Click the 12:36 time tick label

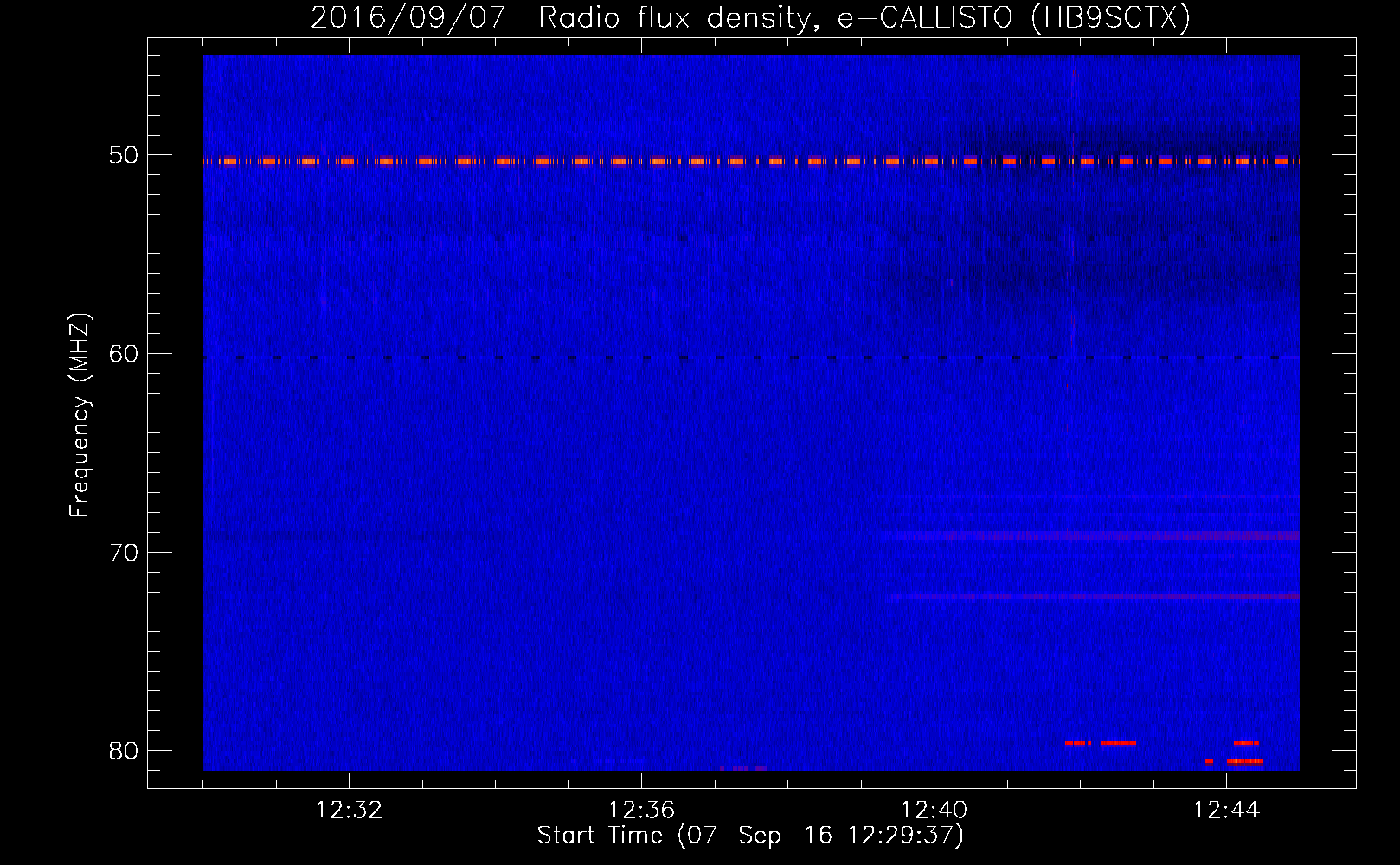(x=641, y=811)
